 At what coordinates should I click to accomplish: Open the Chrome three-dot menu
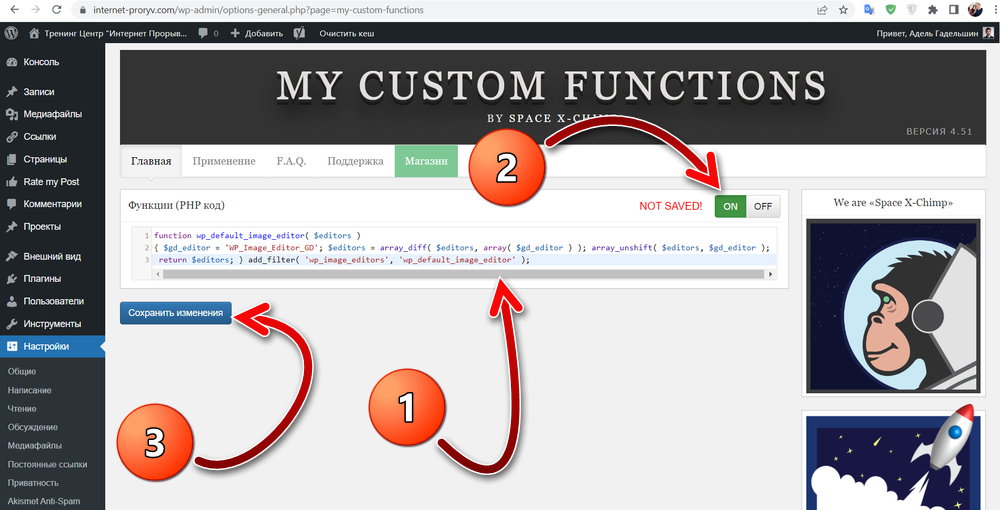(994, 10)
